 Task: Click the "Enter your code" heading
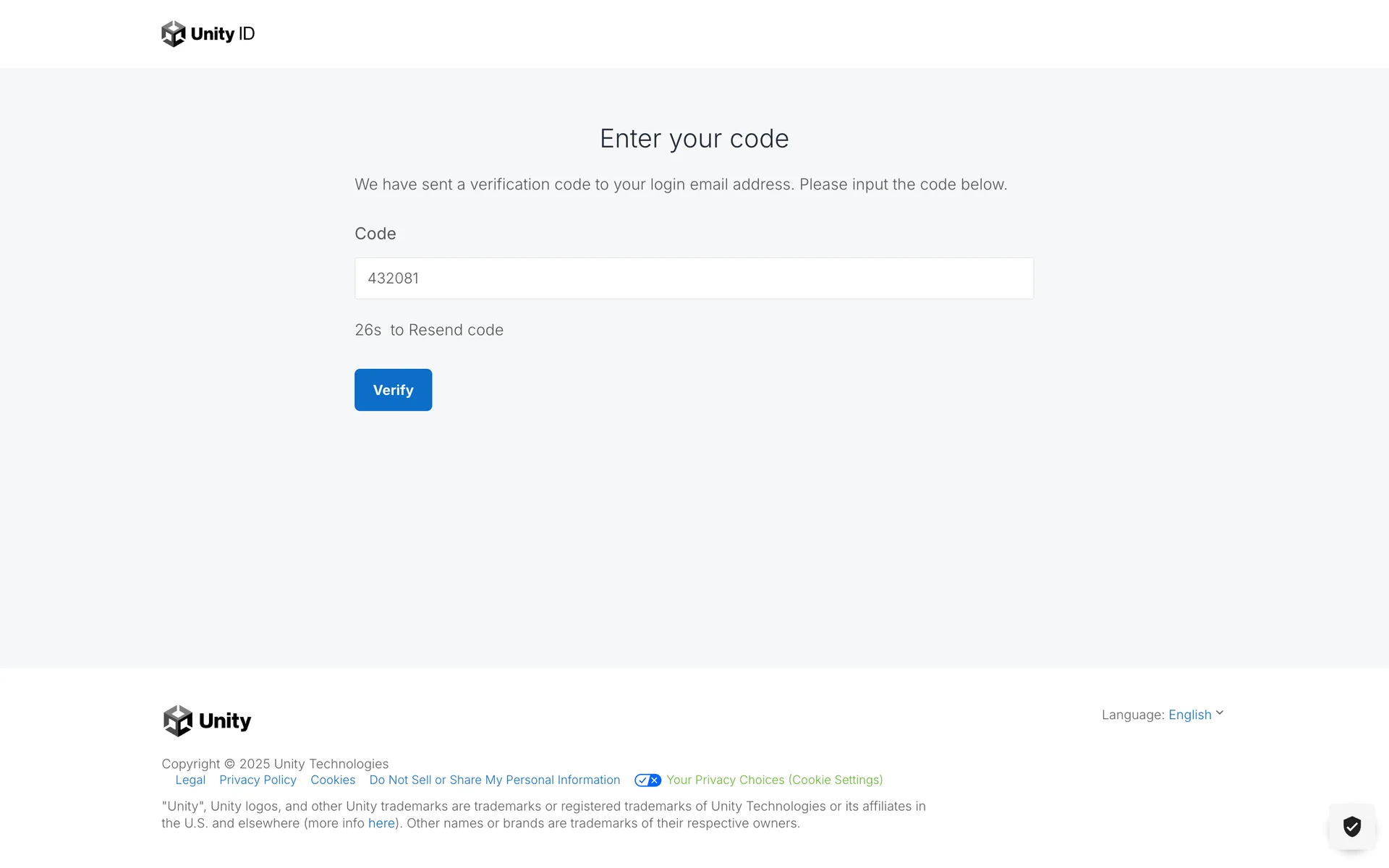(x=694, y=139)
